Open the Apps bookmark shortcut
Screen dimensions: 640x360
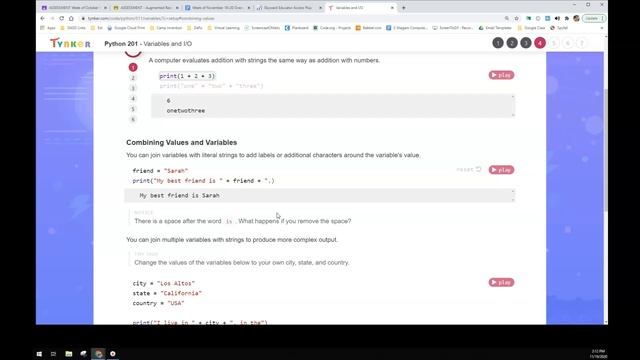[x=48, y=28]
